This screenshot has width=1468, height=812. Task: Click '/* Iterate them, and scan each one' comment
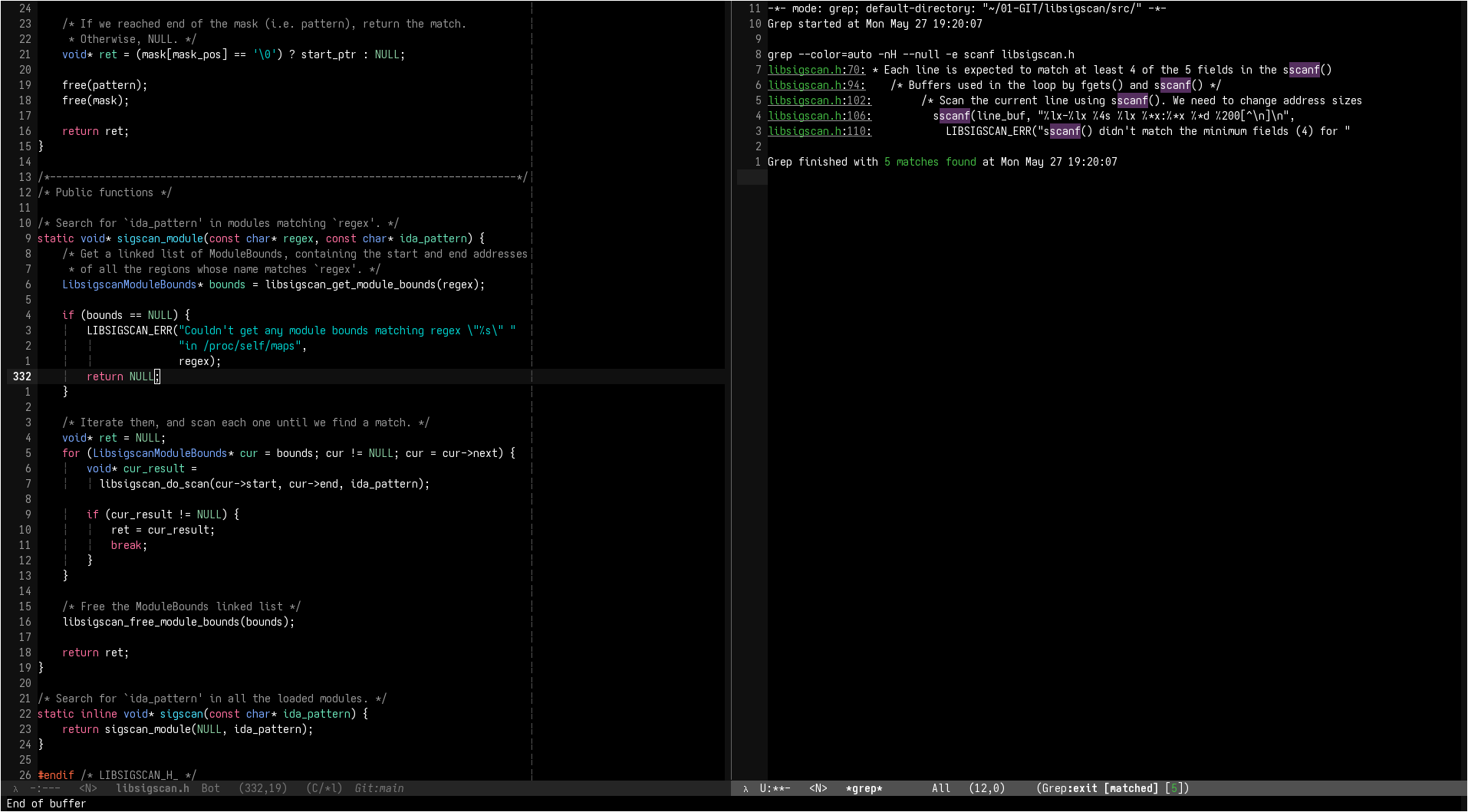pyautogui.click(x=246, y=422)
